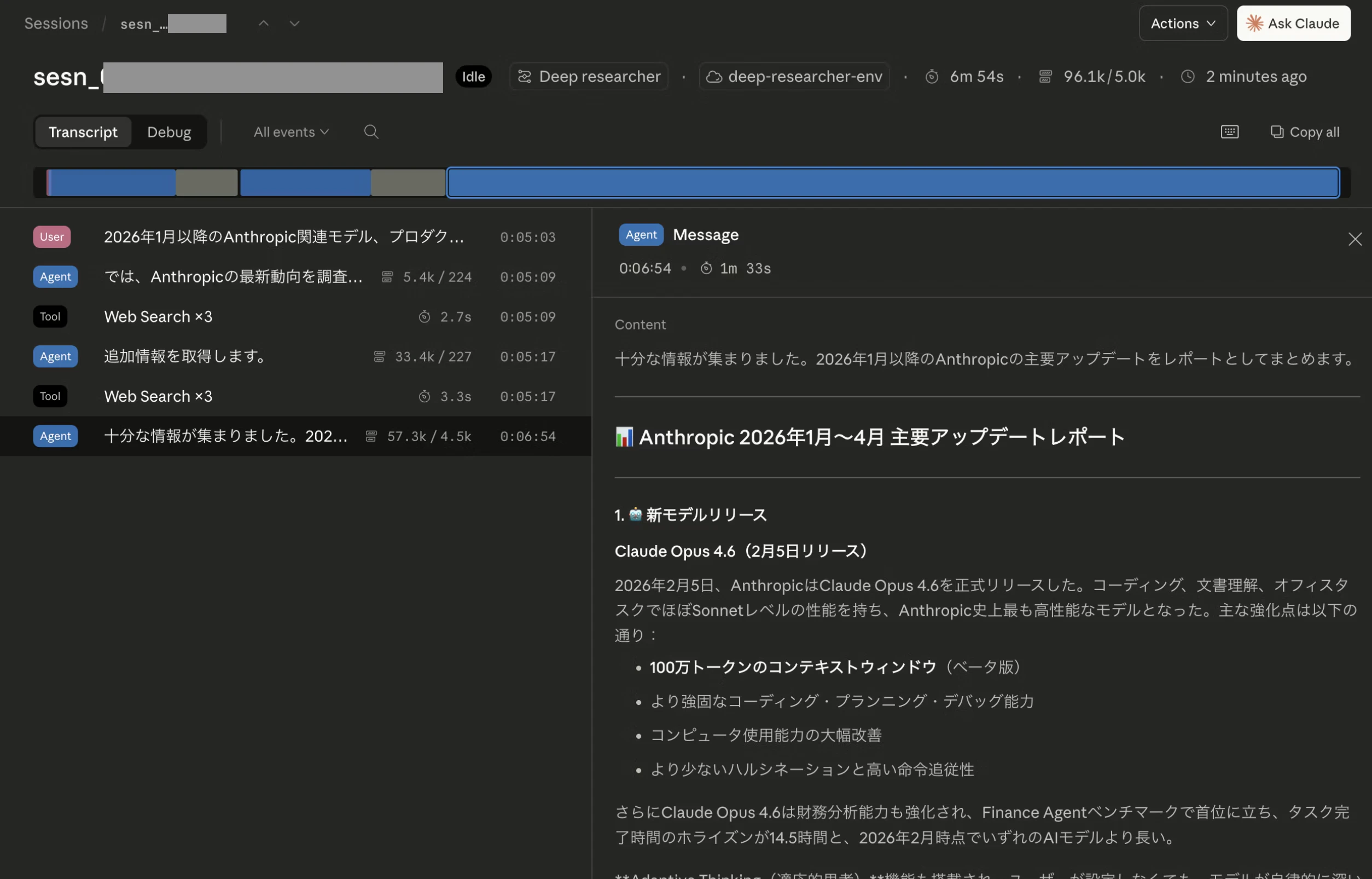Close the Agent Message detail panel
The image size is (1372, 879).
(x=1355, y=239)
